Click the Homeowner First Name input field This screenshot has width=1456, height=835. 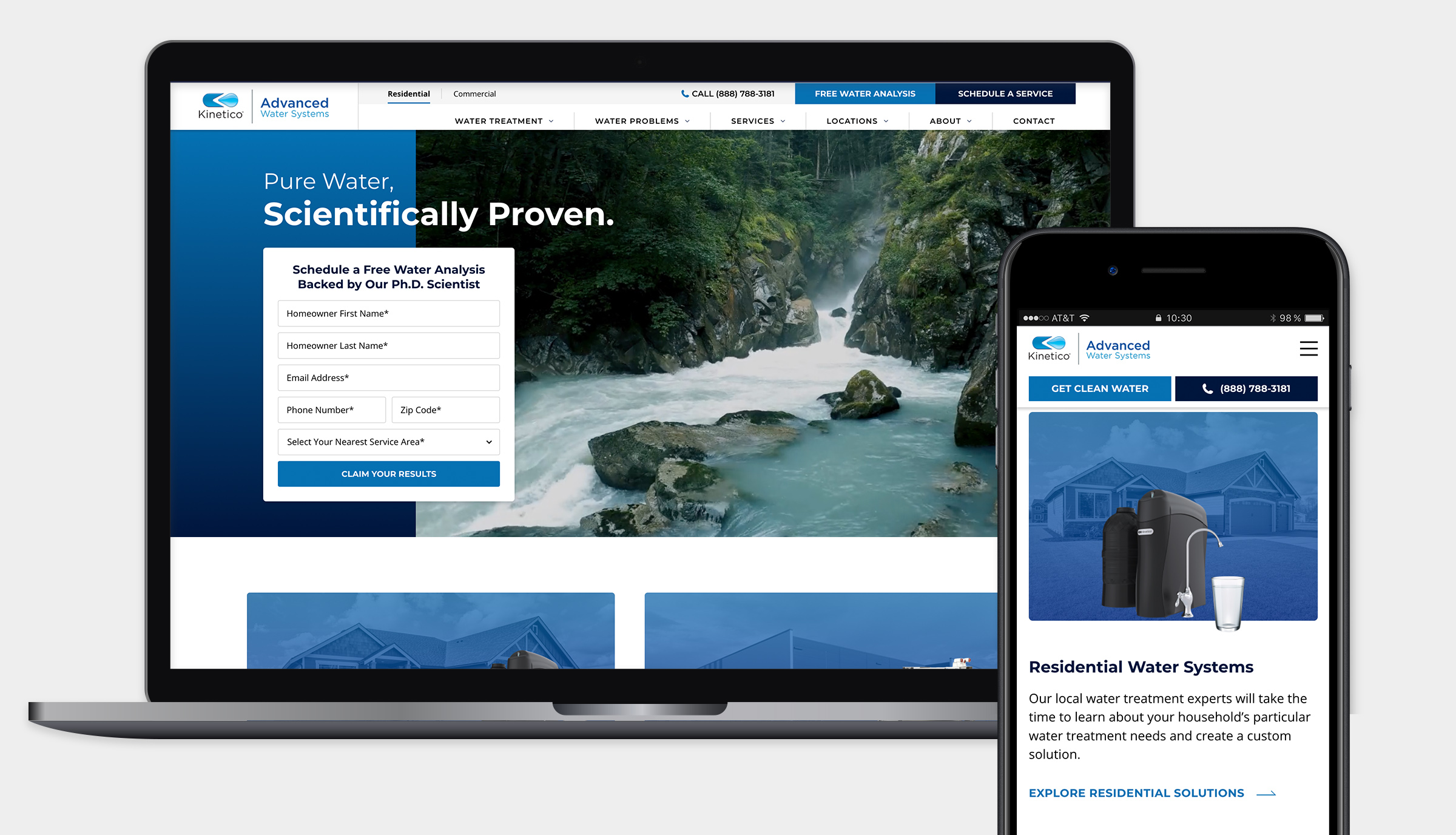coord(388,313)
